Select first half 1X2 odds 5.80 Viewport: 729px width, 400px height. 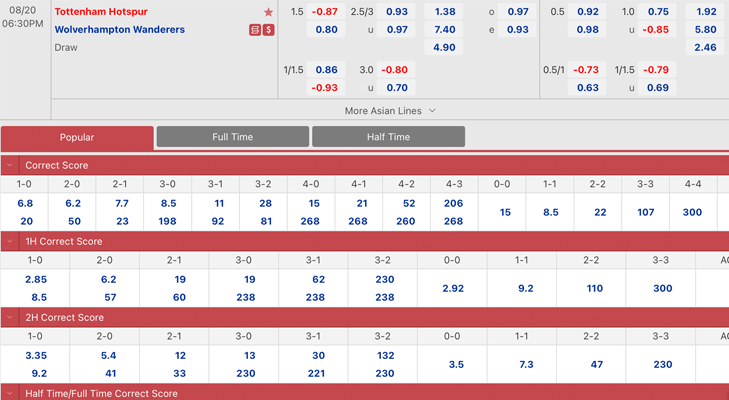705,29
